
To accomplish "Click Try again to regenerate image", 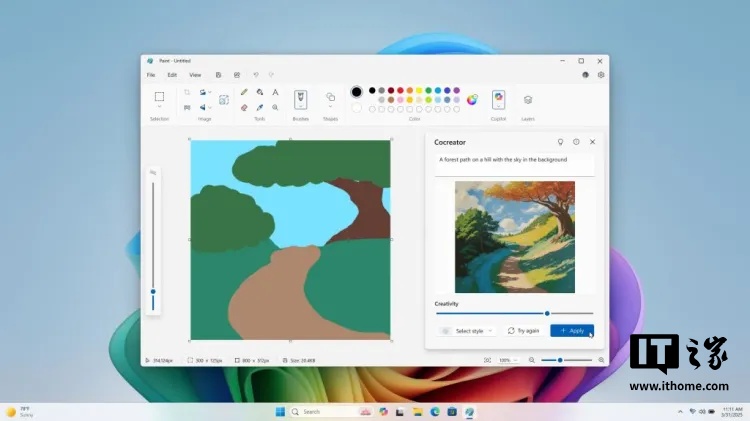I will click(523, 330).
